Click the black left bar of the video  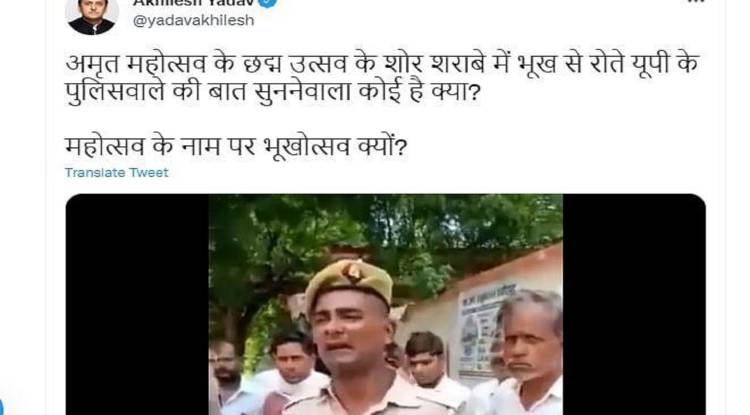tap(137, 304)
